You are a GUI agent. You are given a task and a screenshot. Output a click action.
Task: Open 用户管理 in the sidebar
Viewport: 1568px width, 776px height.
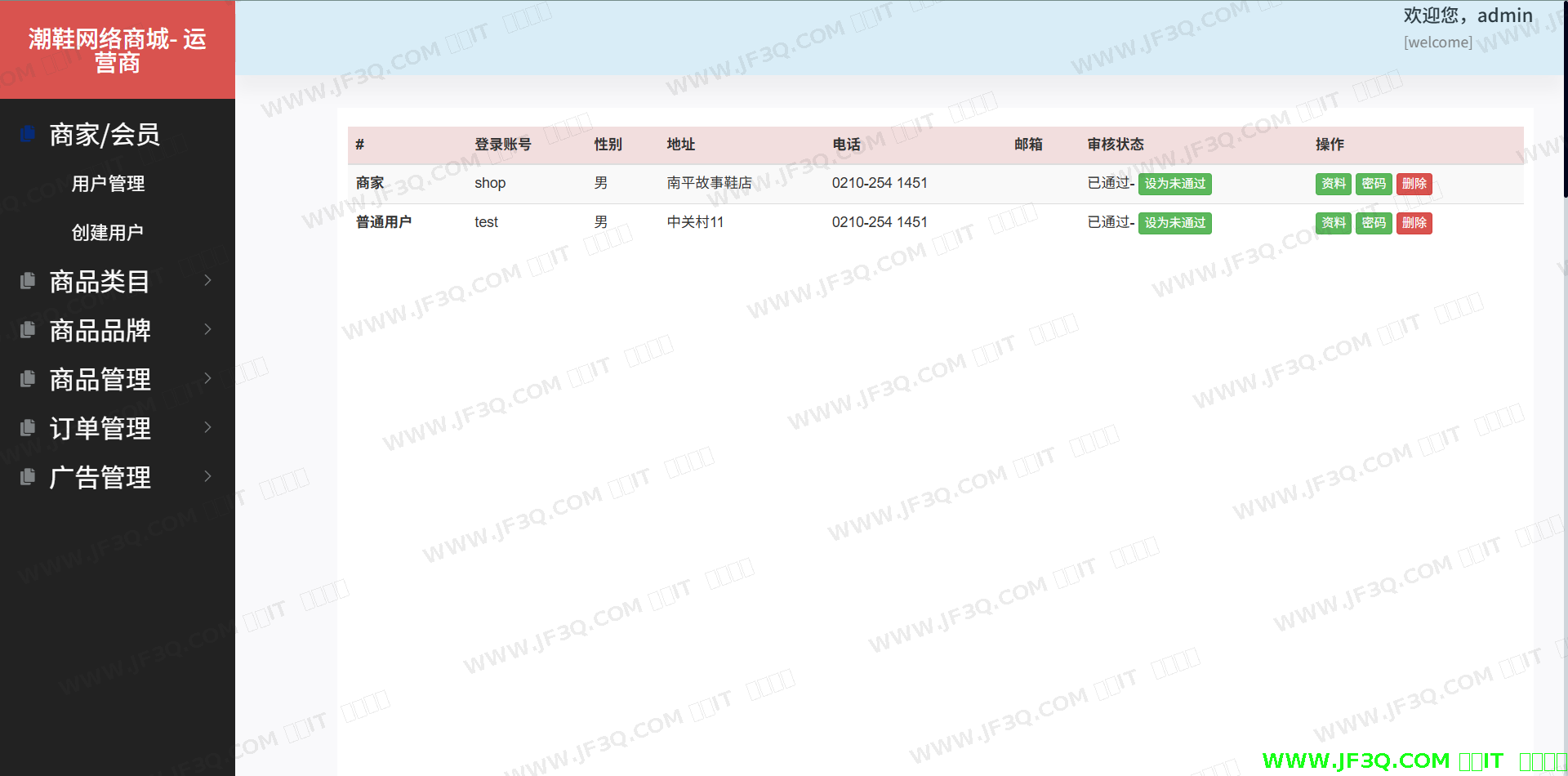click(108, 184)
